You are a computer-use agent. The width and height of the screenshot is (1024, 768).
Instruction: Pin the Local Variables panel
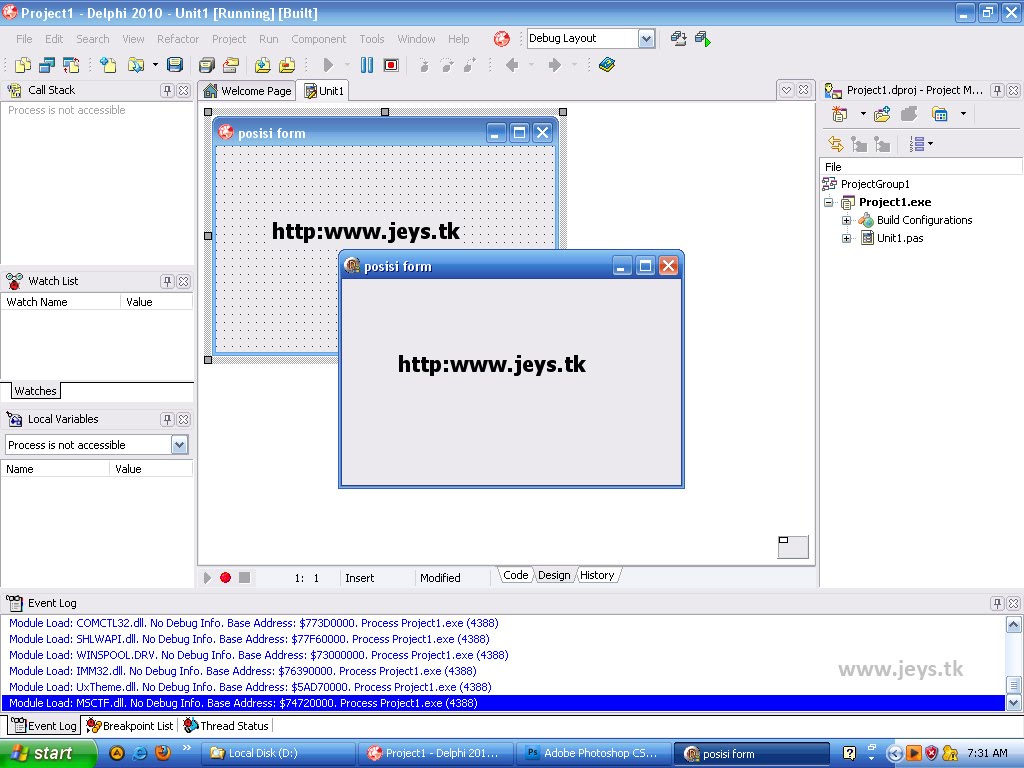pos(167,419)
